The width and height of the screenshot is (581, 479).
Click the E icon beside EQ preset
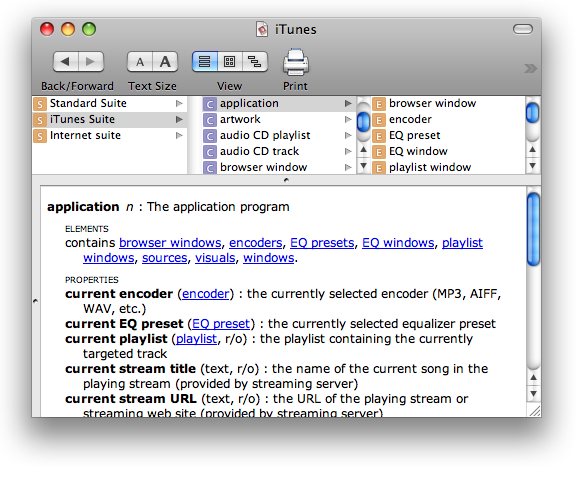coord(379,136)
